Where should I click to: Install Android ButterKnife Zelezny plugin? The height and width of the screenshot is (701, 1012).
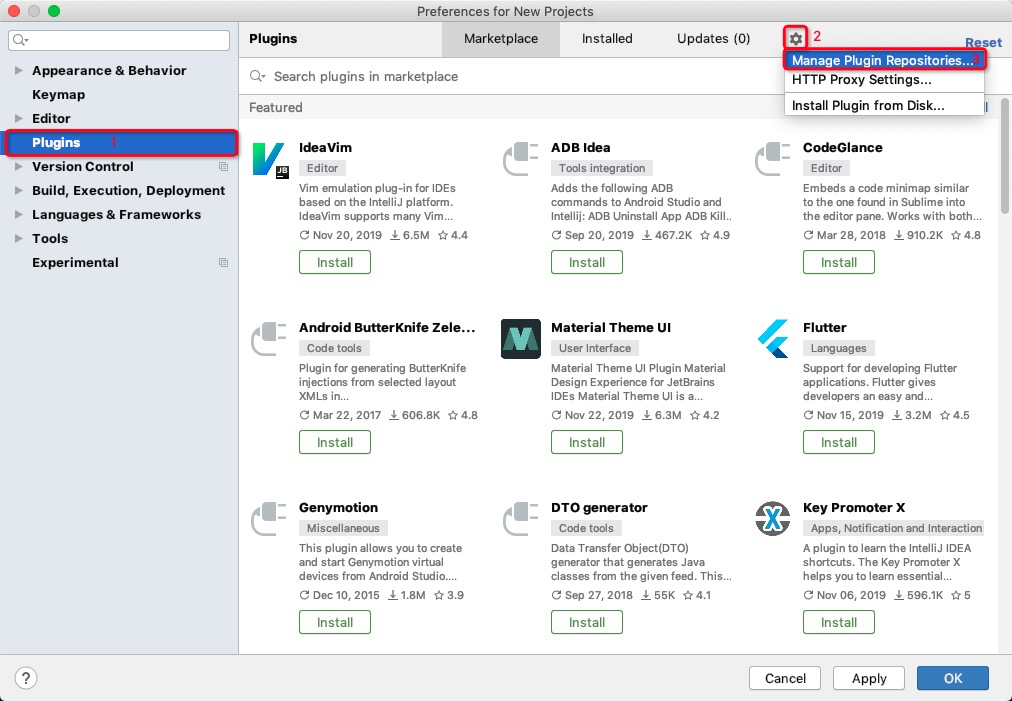click(335, 442)
